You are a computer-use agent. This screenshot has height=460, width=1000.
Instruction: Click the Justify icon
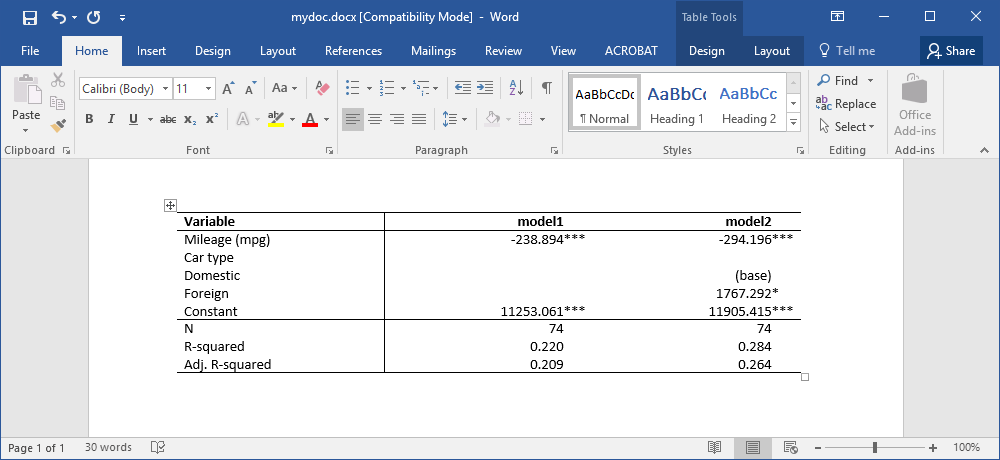[x=419, y=119]
